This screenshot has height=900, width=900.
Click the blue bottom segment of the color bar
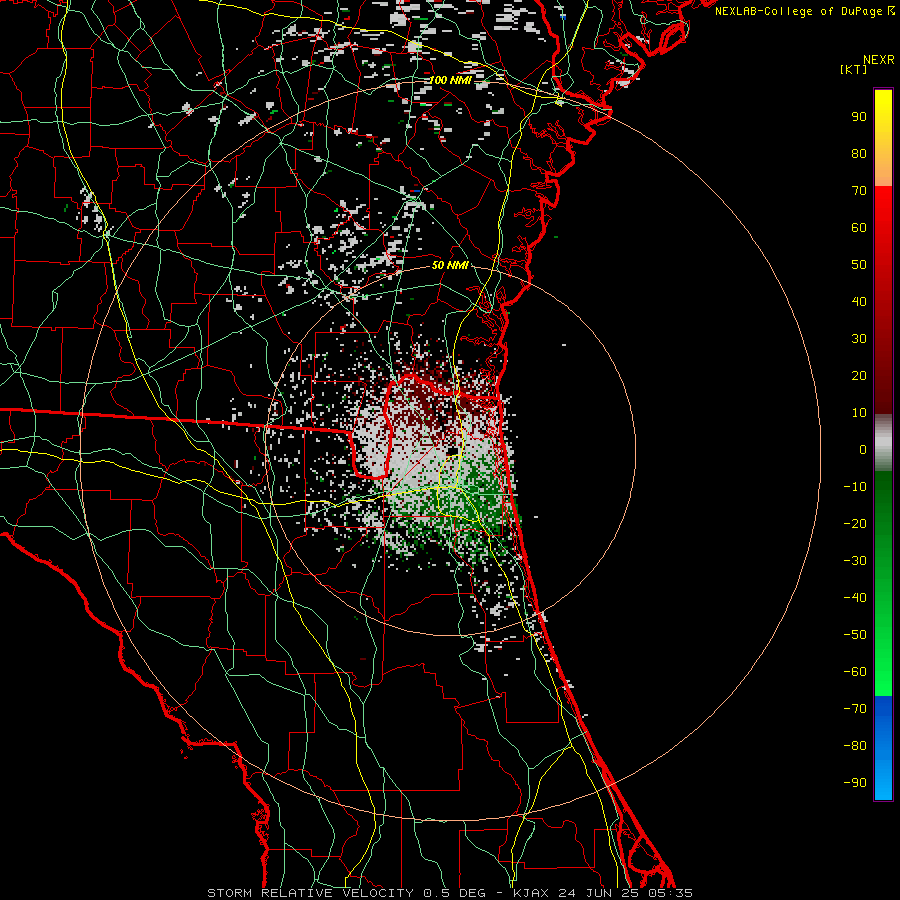pyautogui.click(x=883, y=748)
